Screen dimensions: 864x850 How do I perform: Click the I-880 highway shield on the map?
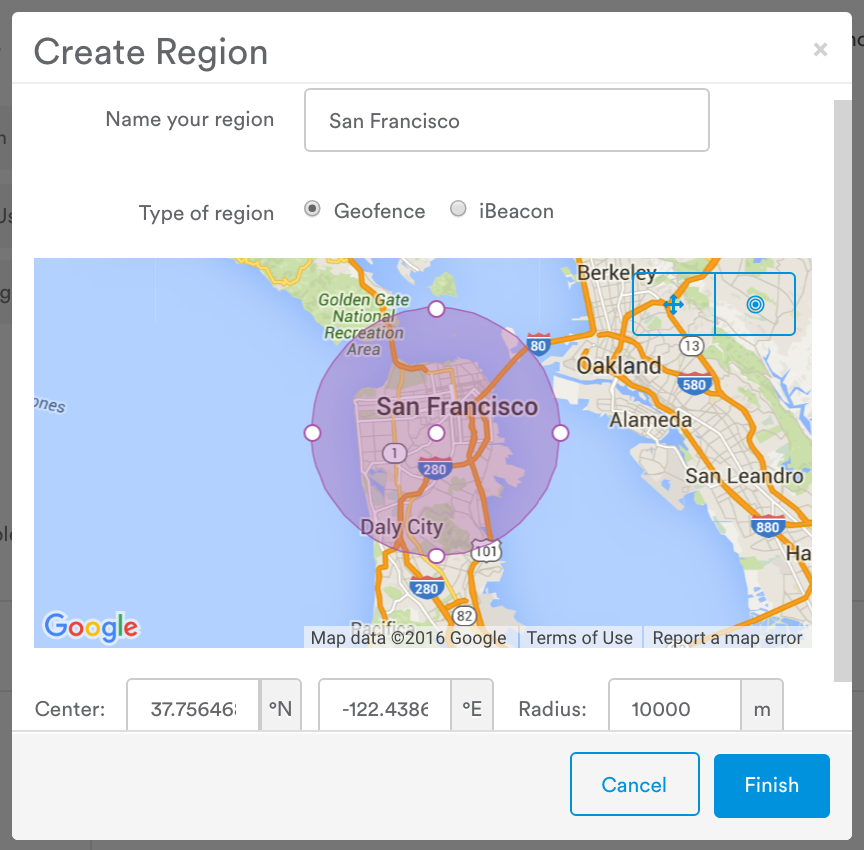pos(768,526)
